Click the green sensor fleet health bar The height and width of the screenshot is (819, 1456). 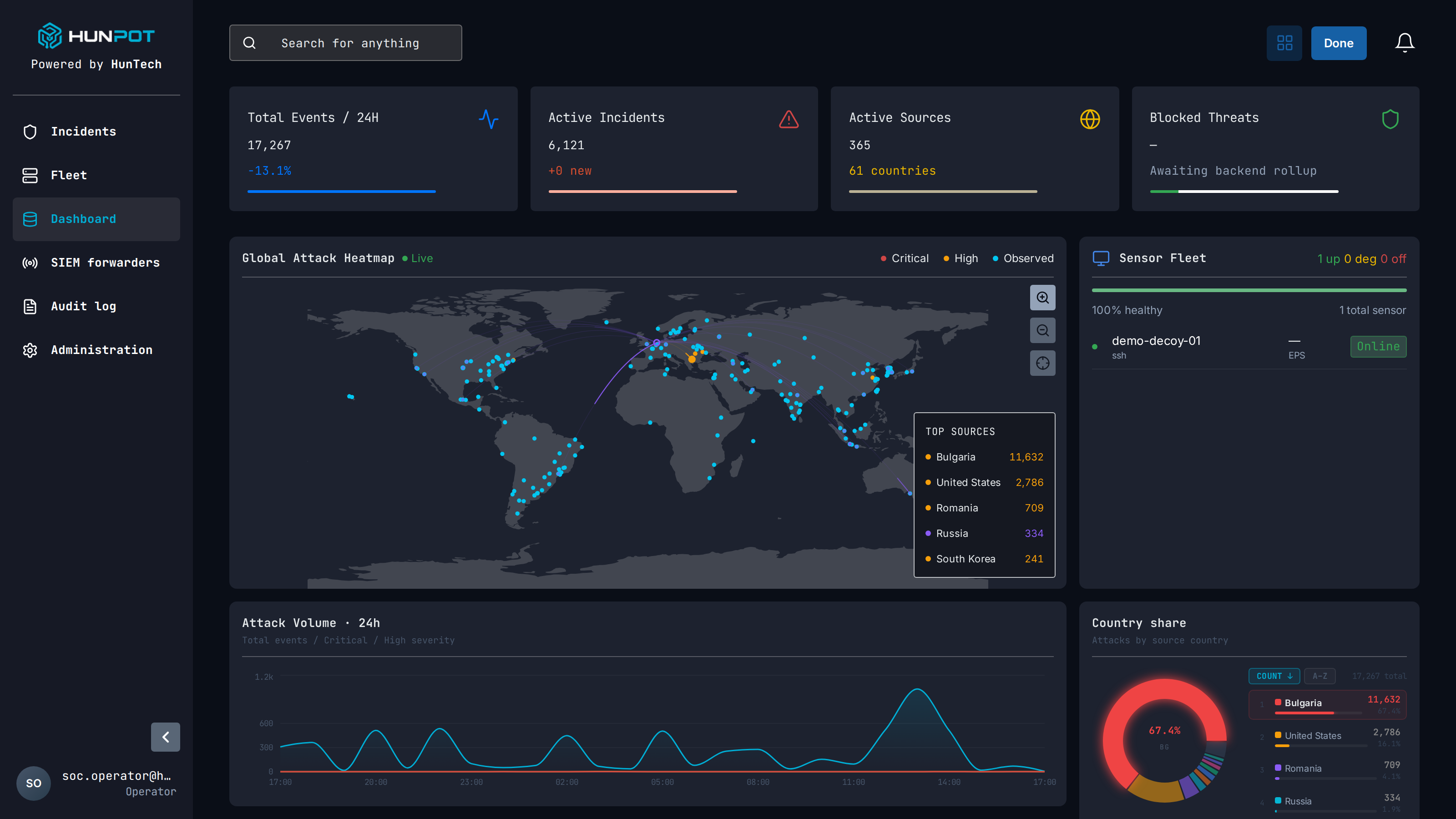[x=1249, y=291]
